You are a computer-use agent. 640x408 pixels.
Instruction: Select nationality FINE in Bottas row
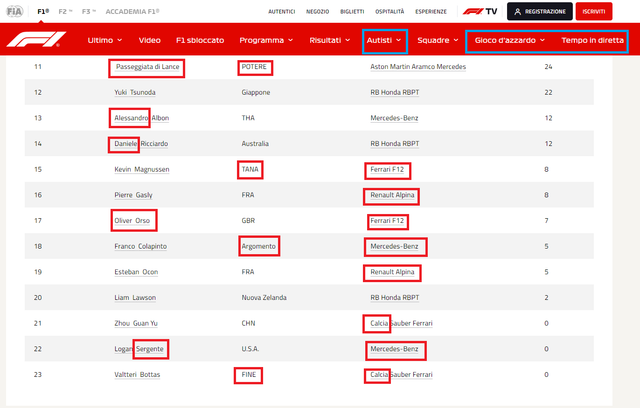249,375
